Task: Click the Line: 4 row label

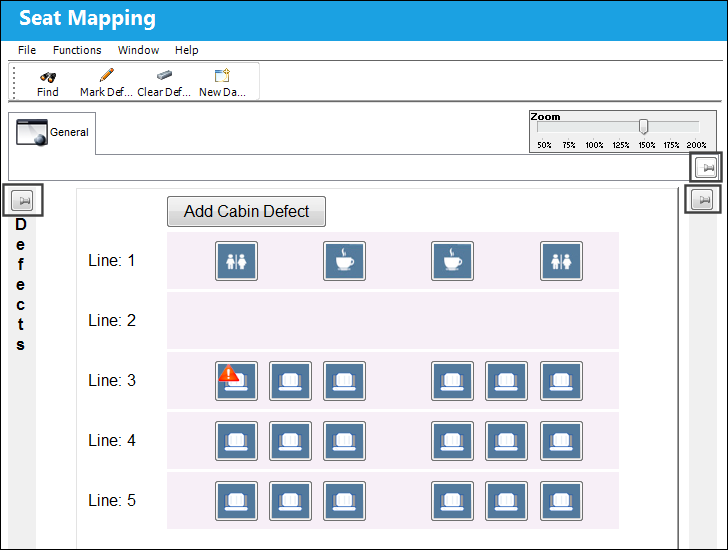Action: 112,440
